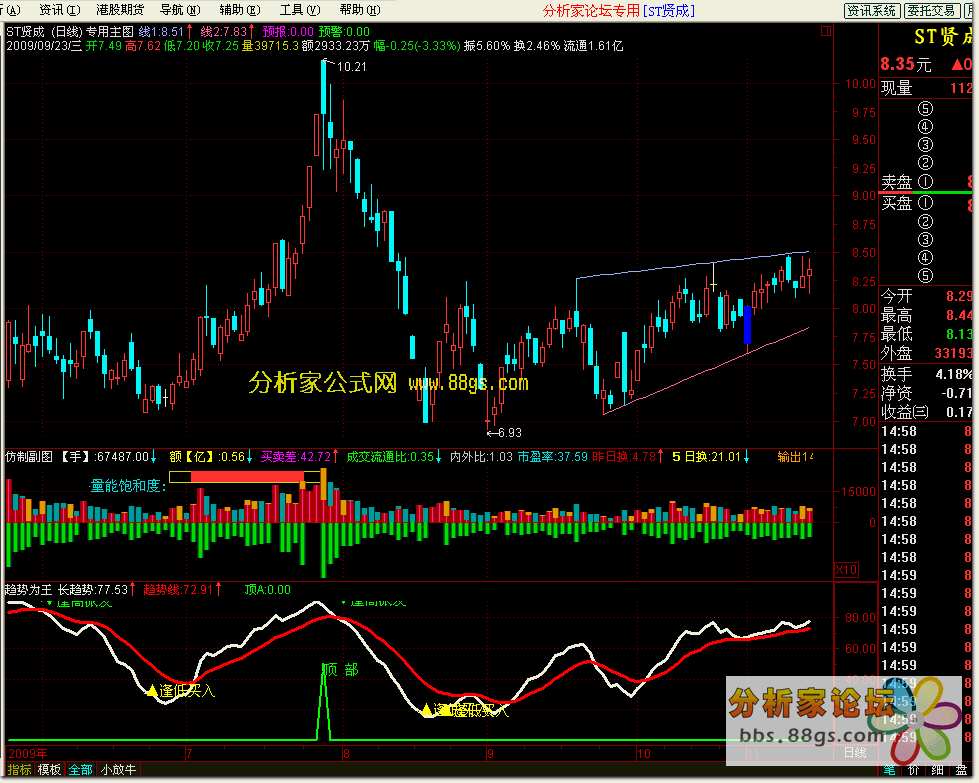
Task: Click the 长趋势:77.53 value
Action: 93,589
